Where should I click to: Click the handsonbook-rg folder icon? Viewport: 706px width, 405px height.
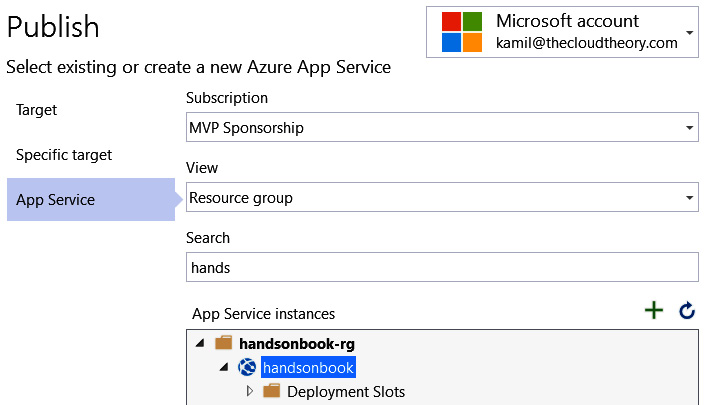coord(223,343)
